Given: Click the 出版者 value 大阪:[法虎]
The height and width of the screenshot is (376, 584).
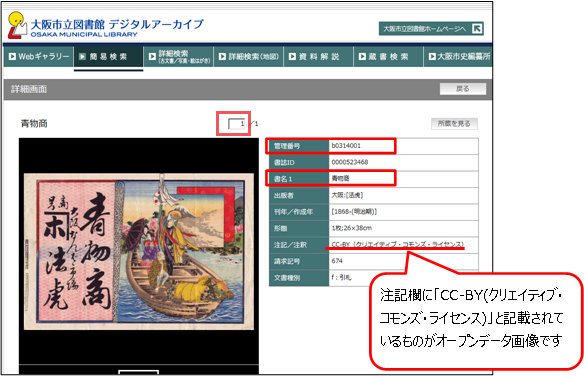Looking at the screenshot, I should (347, 195).
